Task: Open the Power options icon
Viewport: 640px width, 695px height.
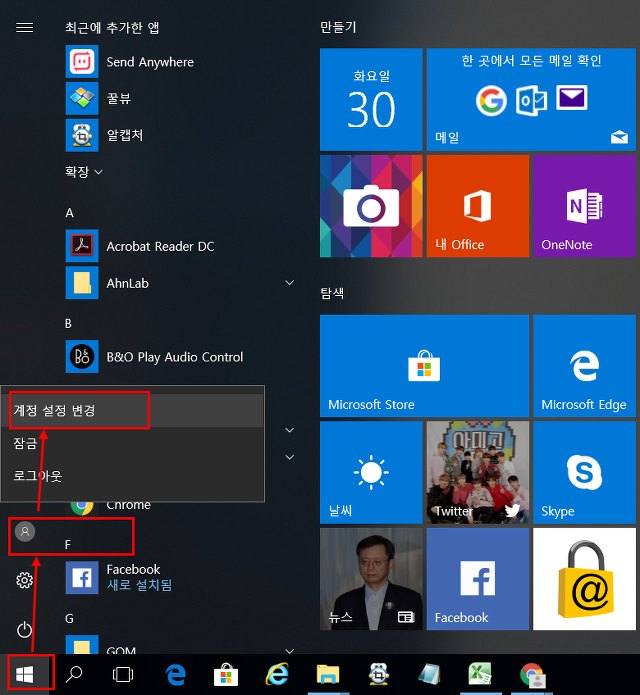Action: point(24,629)
